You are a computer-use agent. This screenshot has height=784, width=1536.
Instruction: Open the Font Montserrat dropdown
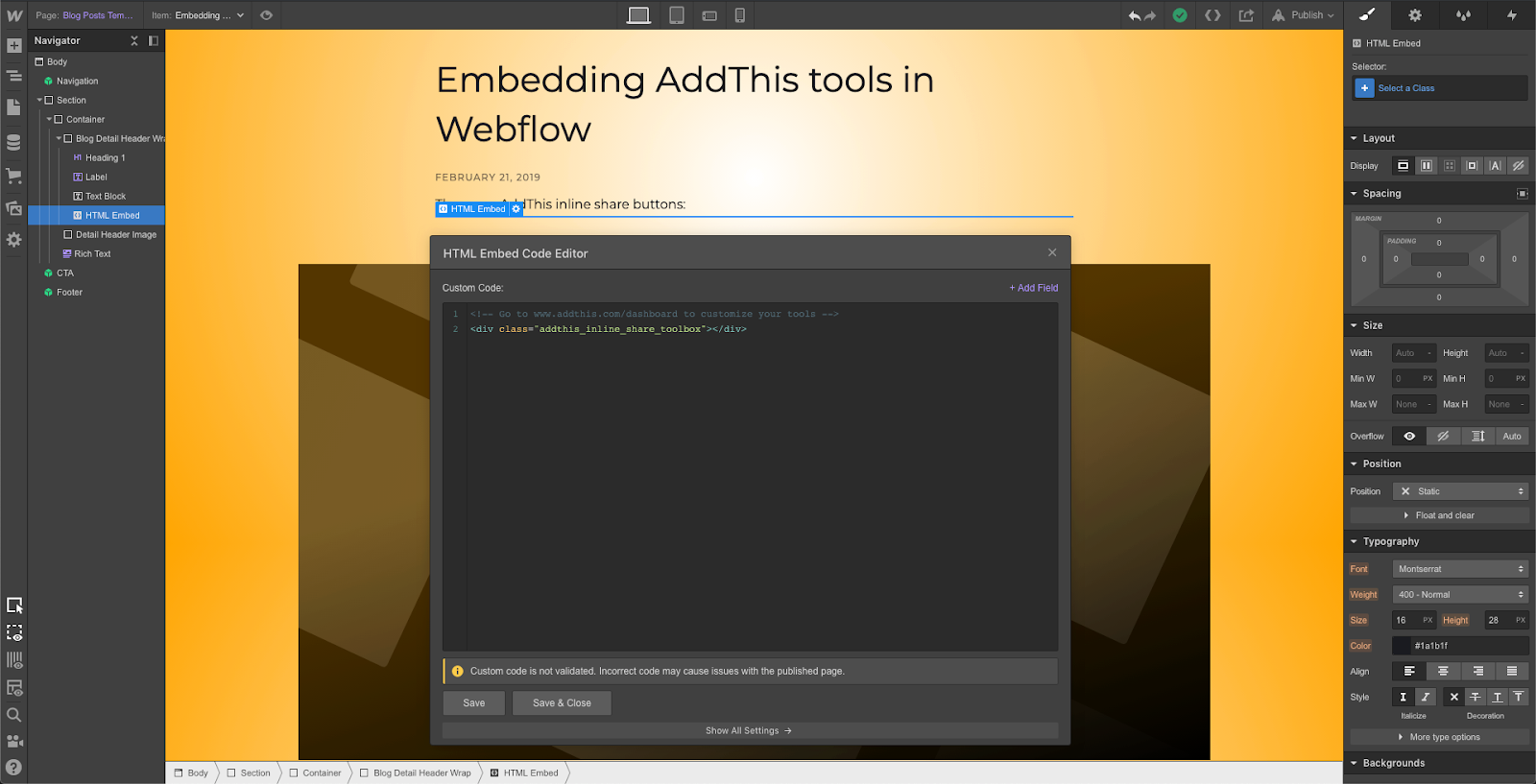pyautogui.click(x=1460, y=569)
